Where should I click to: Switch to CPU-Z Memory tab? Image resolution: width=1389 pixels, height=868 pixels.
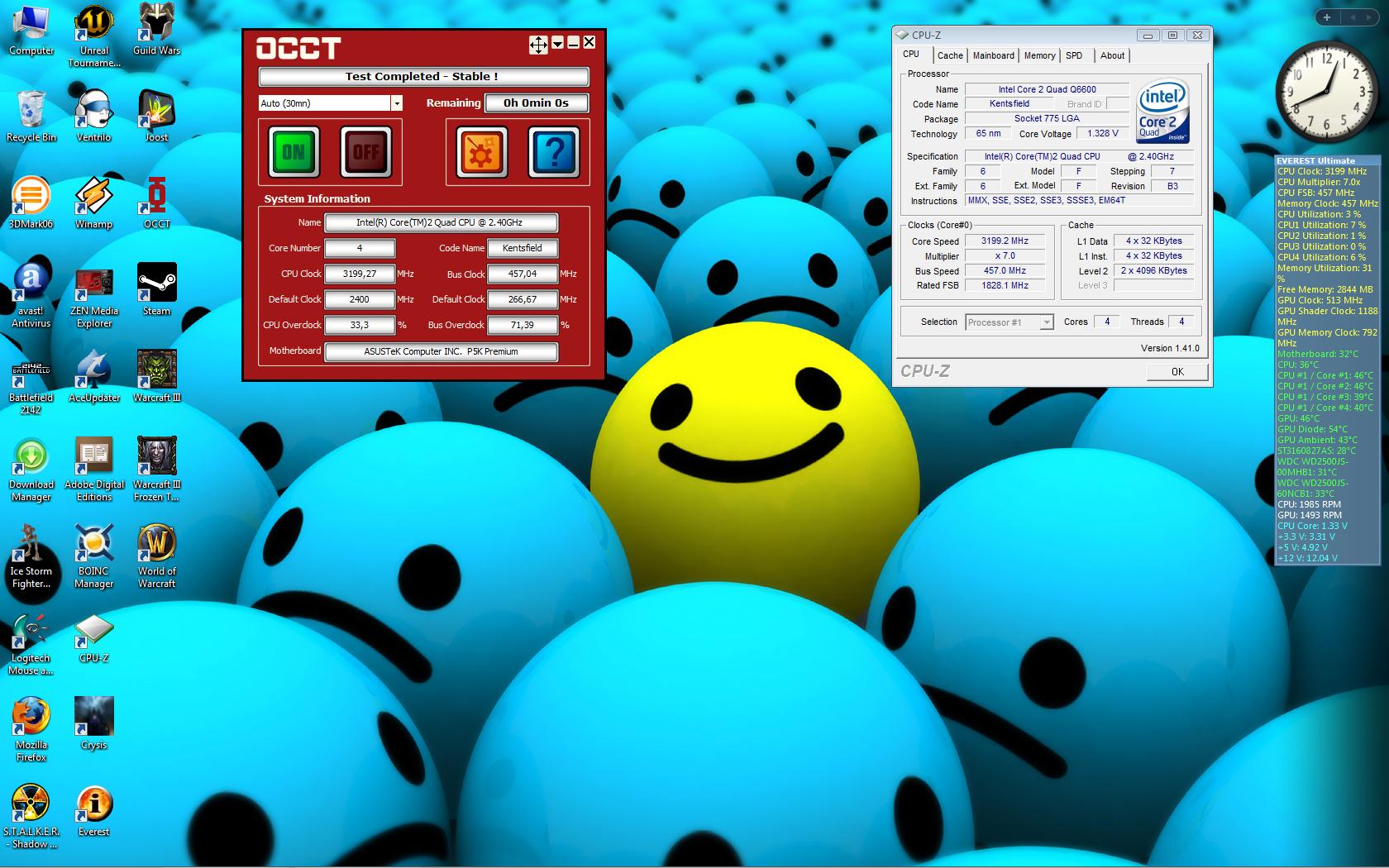tap(1039, 55)
